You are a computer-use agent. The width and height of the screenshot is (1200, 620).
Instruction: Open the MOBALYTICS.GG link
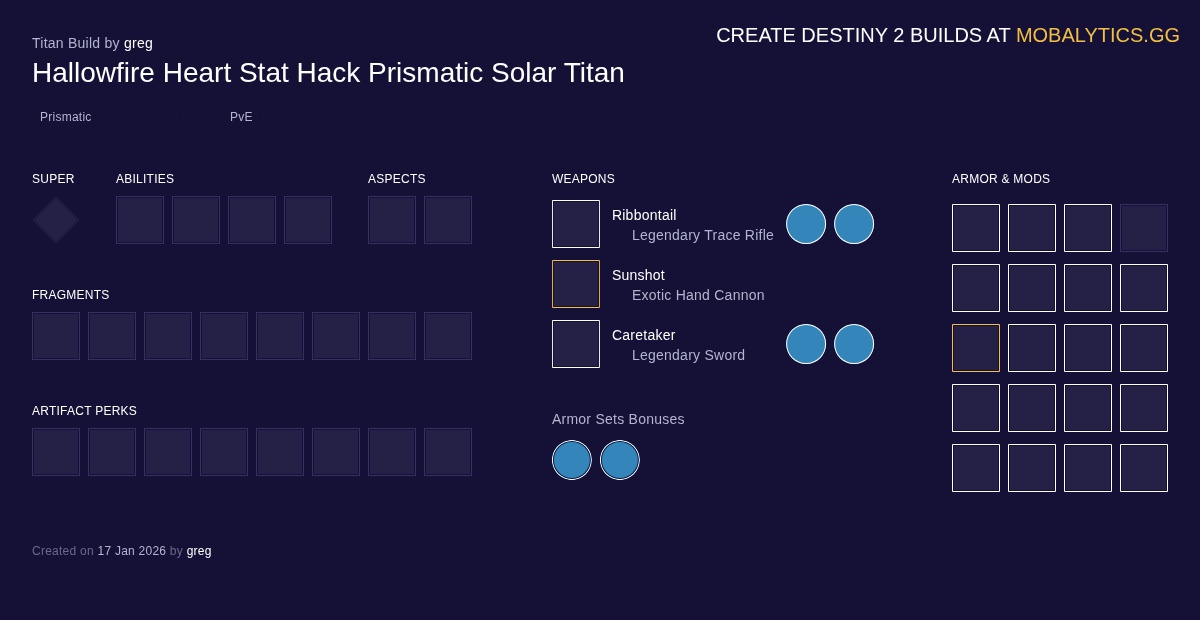[1098, 35]
